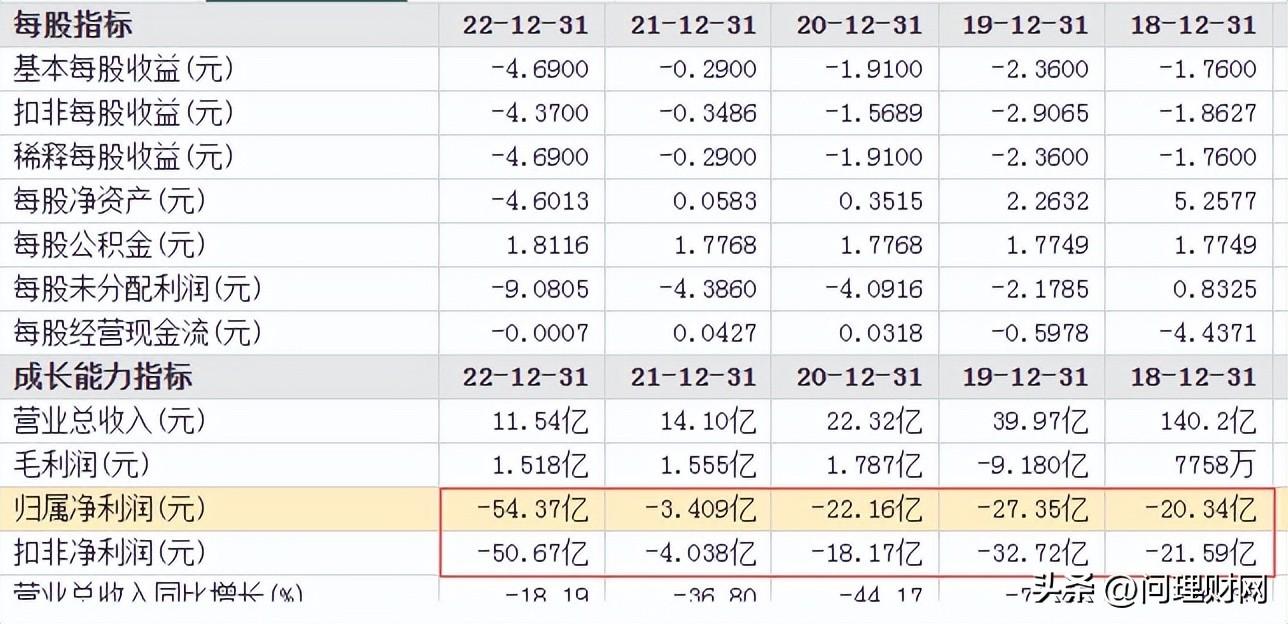Select the 每股经营现金流(元) row label

(137, 333)
